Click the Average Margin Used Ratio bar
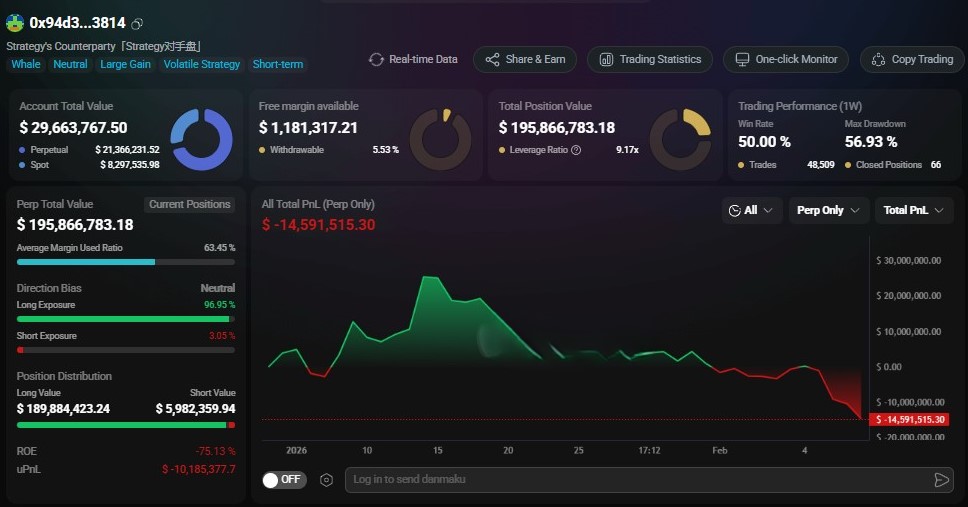 point(126,262)
